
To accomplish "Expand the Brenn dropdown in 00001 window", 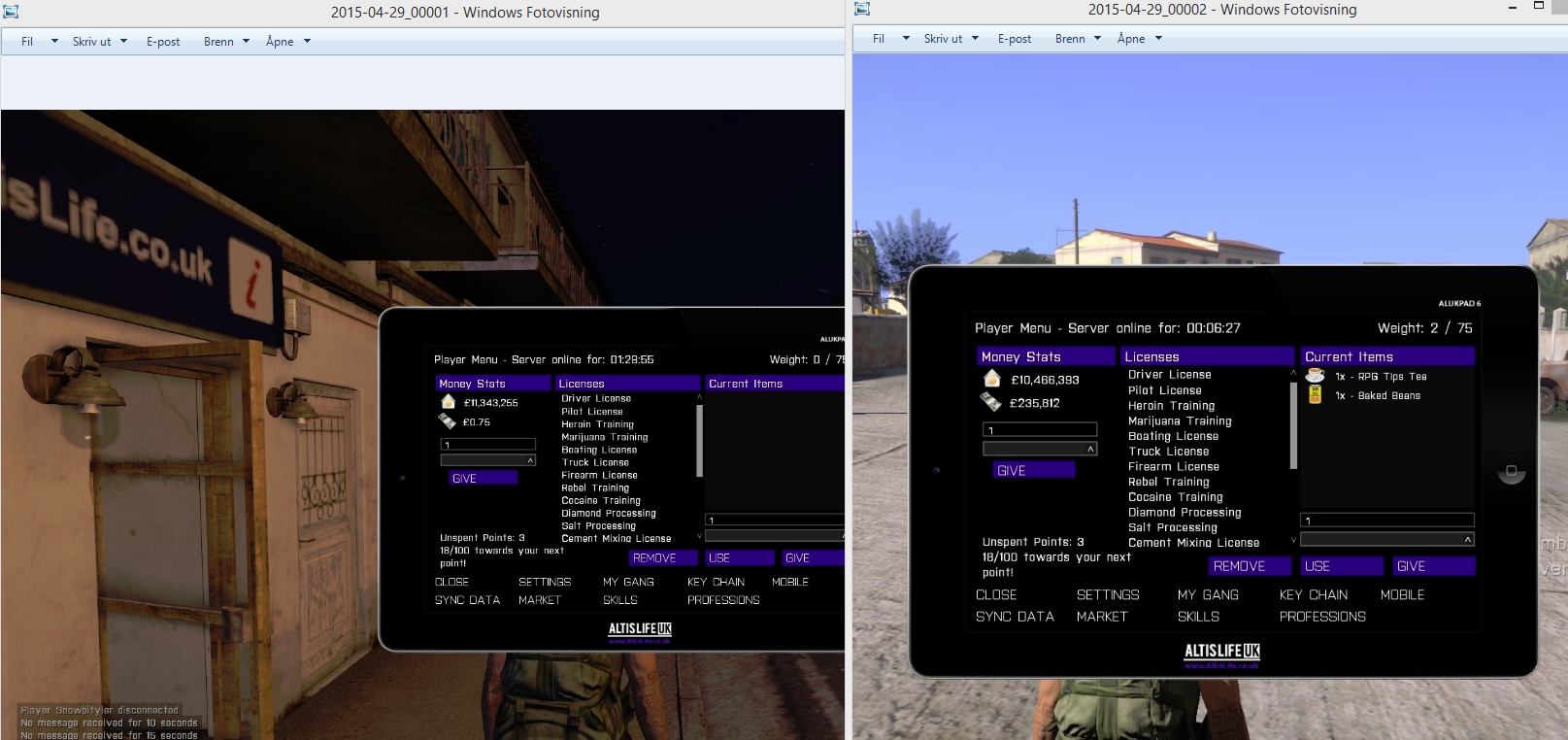I will (x=246, y=41).
